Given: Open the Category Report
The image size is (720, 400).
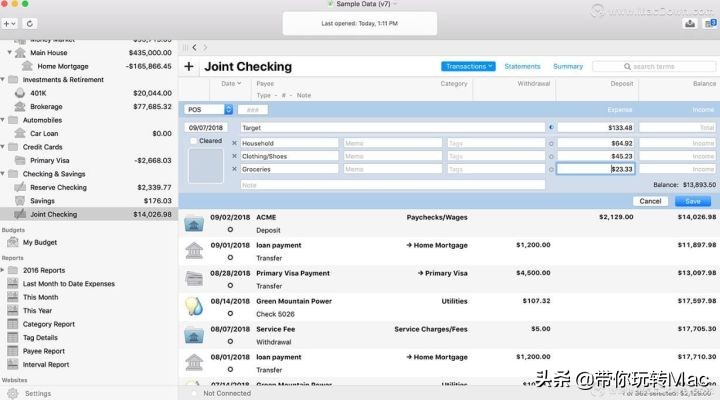Looking at the screenshot, I should [48, 324].
